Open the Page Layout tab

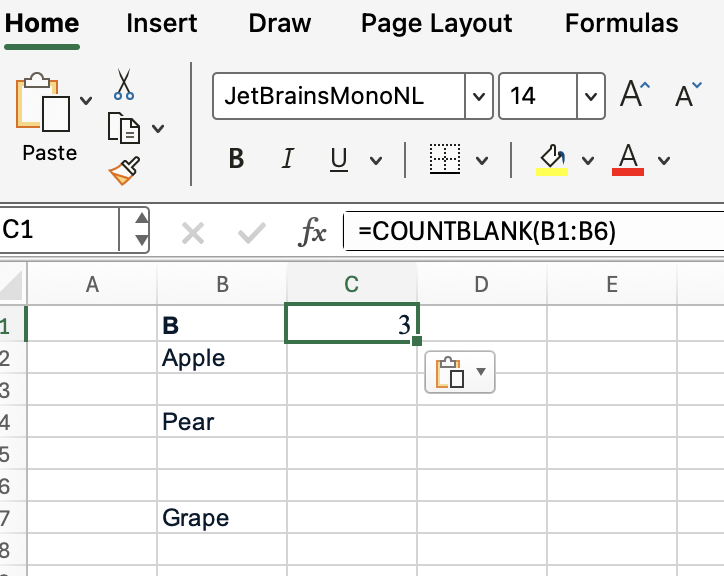coord(436,23)
